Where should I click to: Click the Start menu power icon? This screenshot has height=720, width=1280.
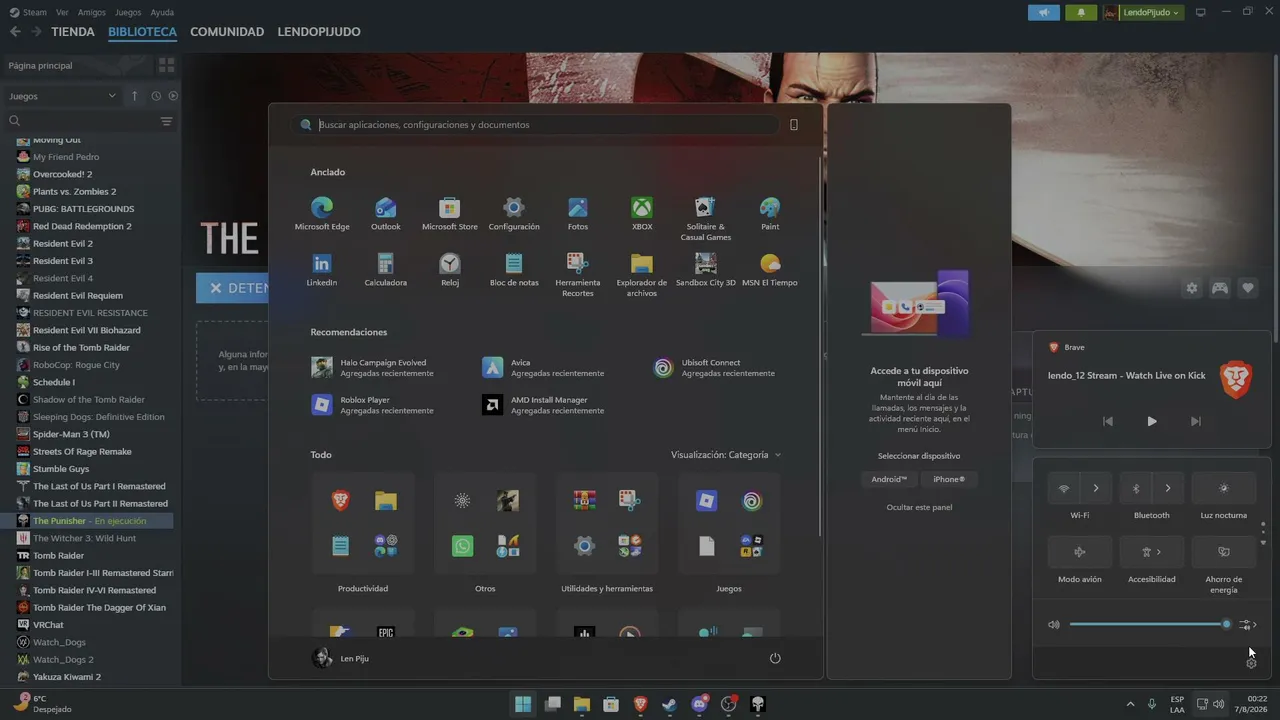[x=775, y=658]
